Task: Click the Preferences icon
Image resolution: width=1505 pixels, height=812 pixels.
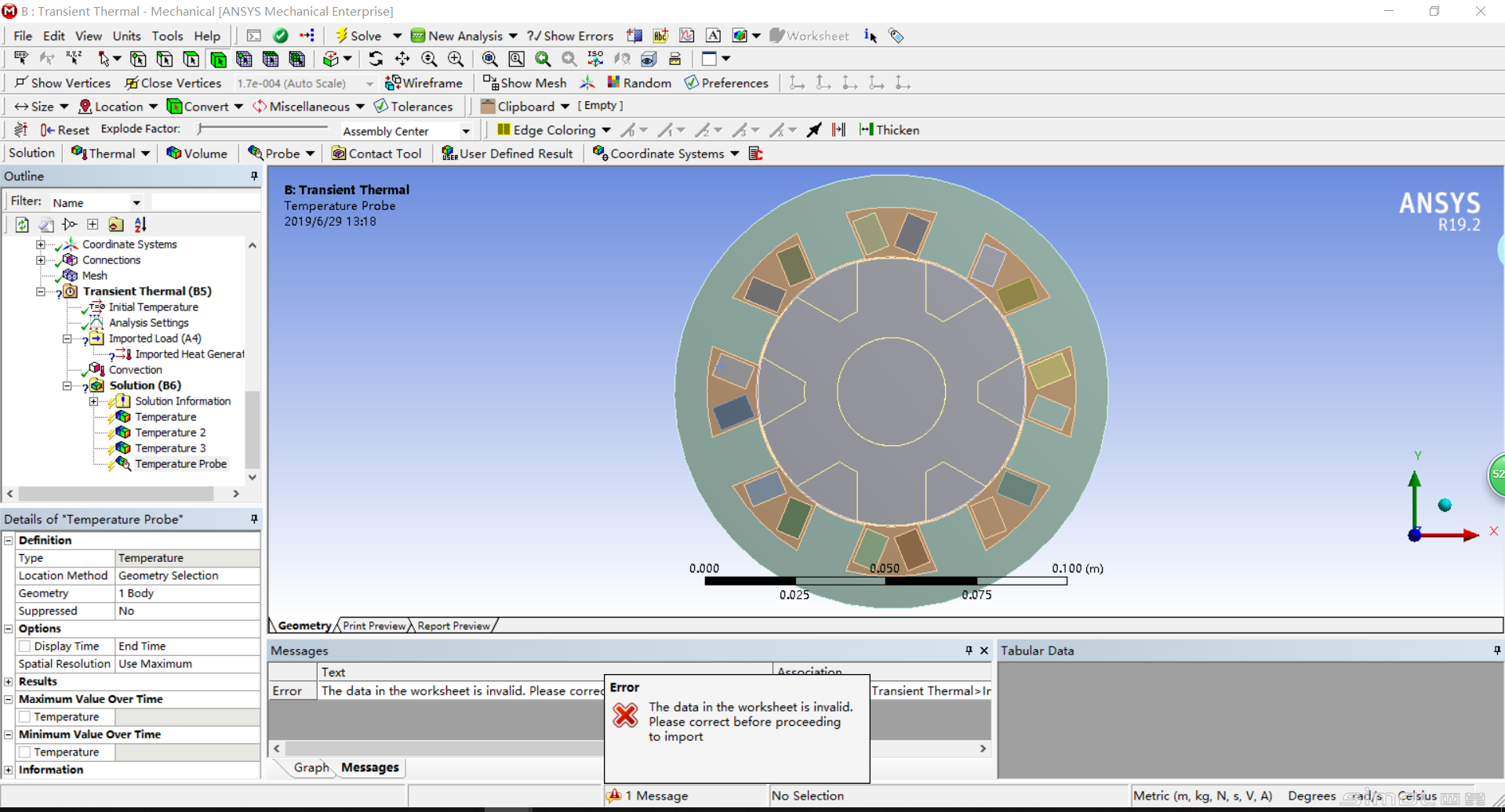Action: pyautogui.click(x=691, y=82)
